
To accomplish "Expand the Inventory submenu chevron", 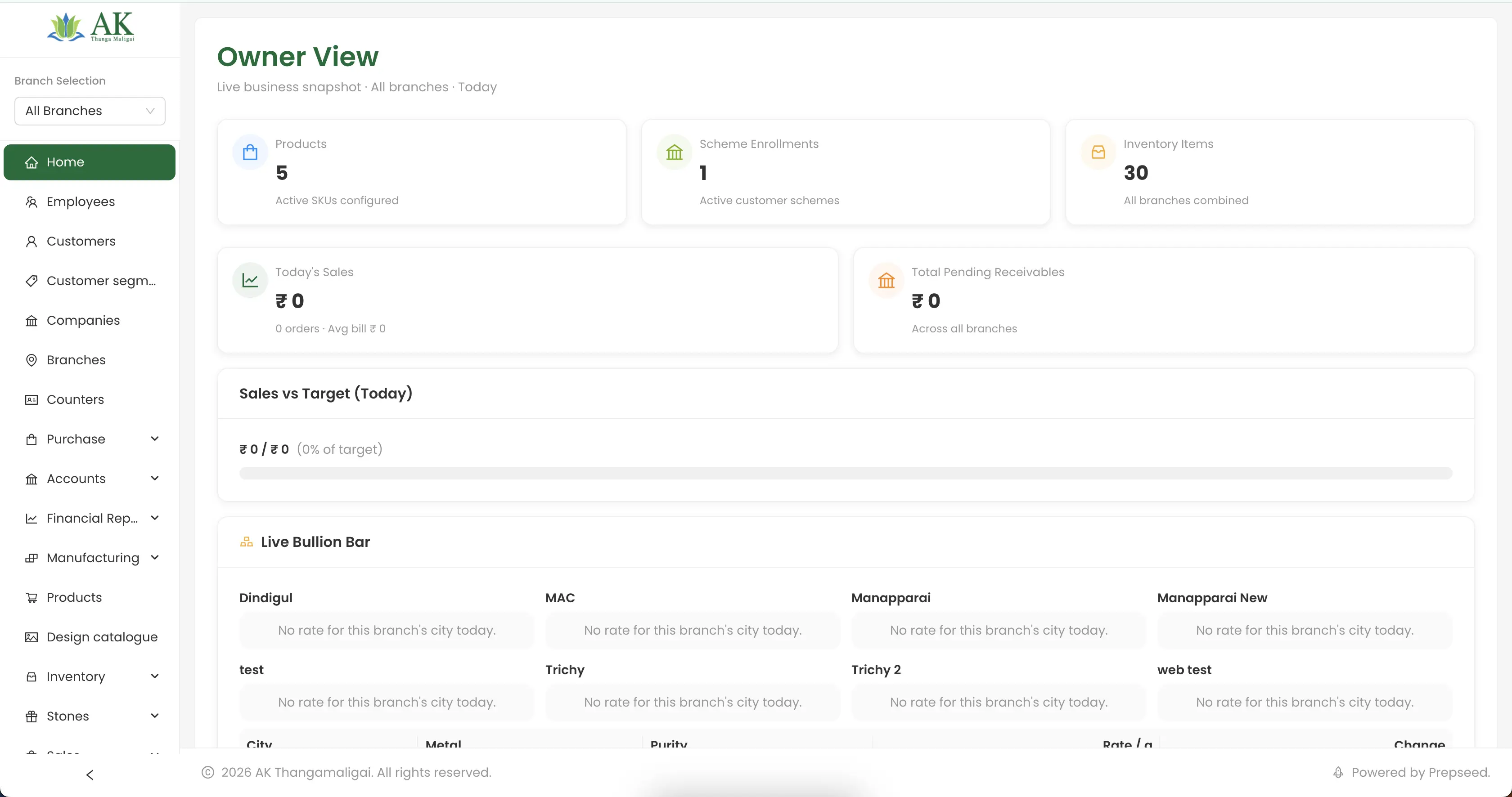I will point(155,677).
